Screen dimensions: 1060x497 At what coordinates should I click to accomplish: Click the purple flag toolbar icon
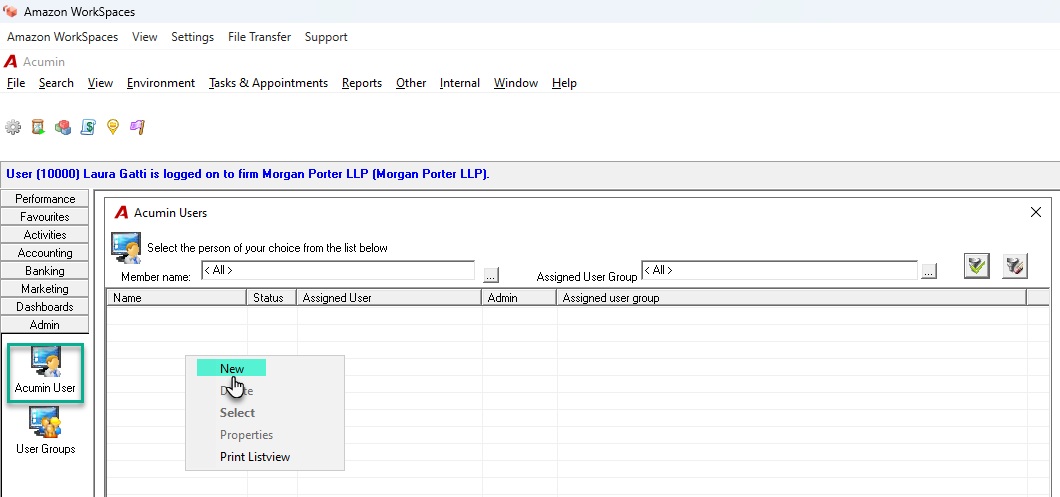pyautogui.click(x=138, y=126)
